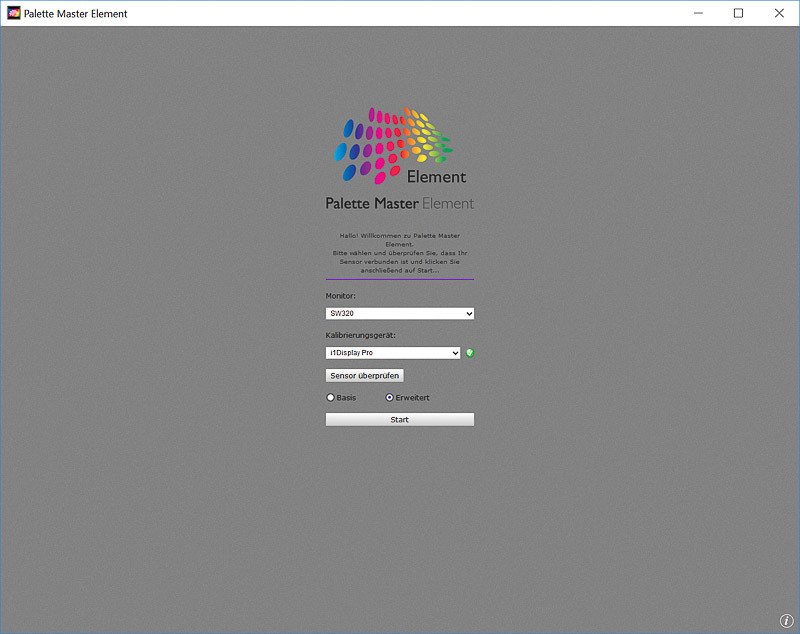Click the 'Hallo! Willkommen' welcome text
The height and width of the screenshot is (634, 800).
click(399, 253)
